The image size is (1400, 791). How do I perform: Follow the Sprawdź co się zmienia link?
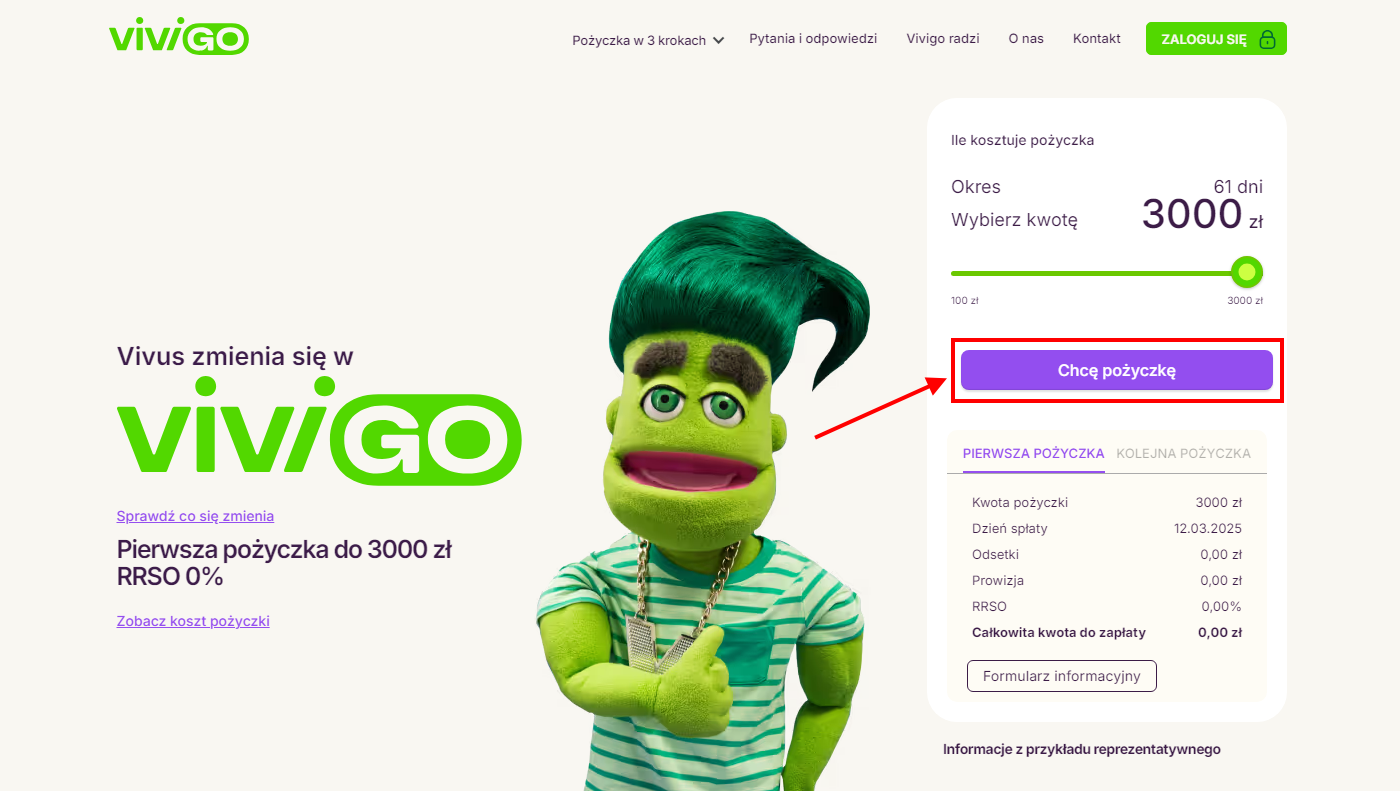pyautogui.click(x=195, y=516)
